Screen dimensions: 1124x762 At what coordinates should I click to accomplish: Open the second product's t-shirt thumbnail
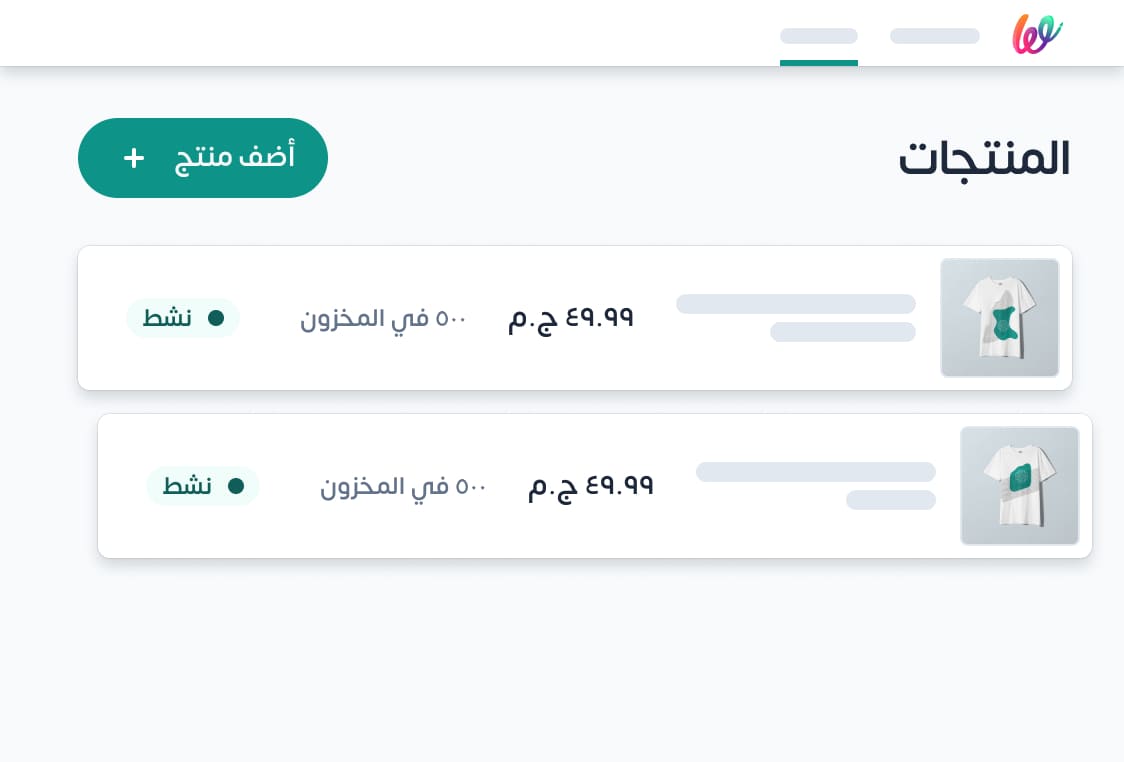pos(1019,486)
